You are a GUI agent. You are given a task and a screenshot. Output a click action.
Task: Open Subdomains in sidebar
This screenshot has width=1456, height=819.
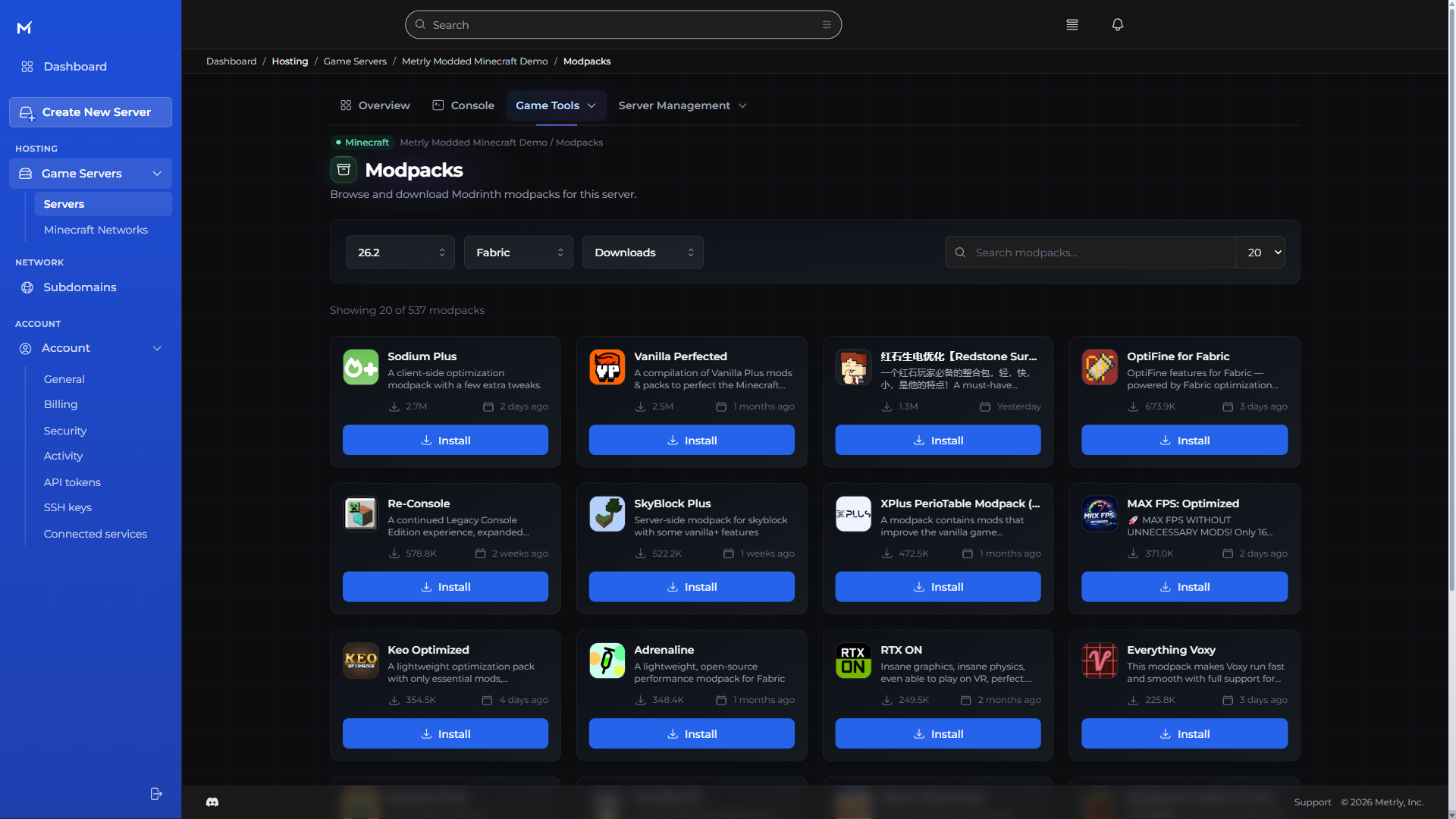coord(80,287)
